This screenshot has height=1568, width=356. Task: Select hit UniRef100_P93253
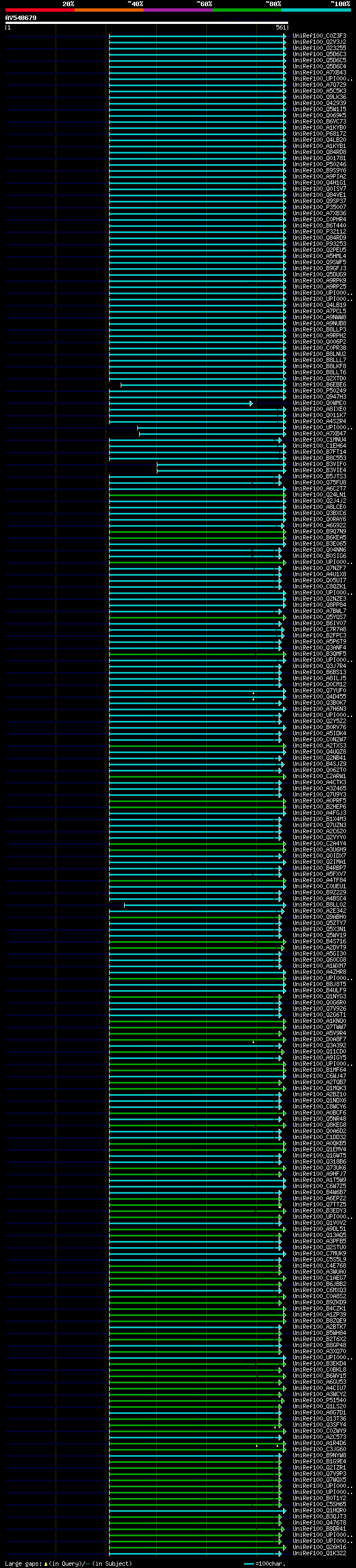coord(319,244)
